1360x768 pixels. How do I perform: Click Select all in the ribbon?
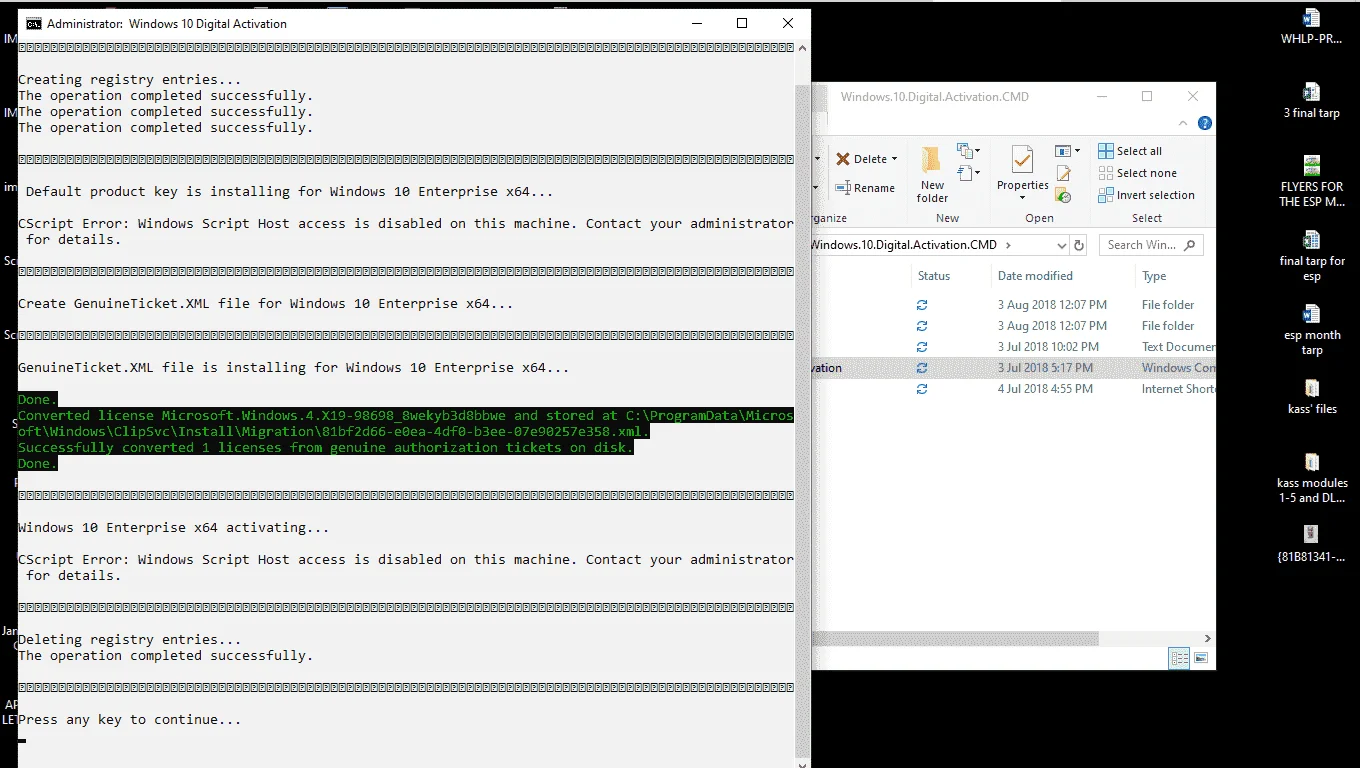pyautogui.click(x=1130, y=151)
